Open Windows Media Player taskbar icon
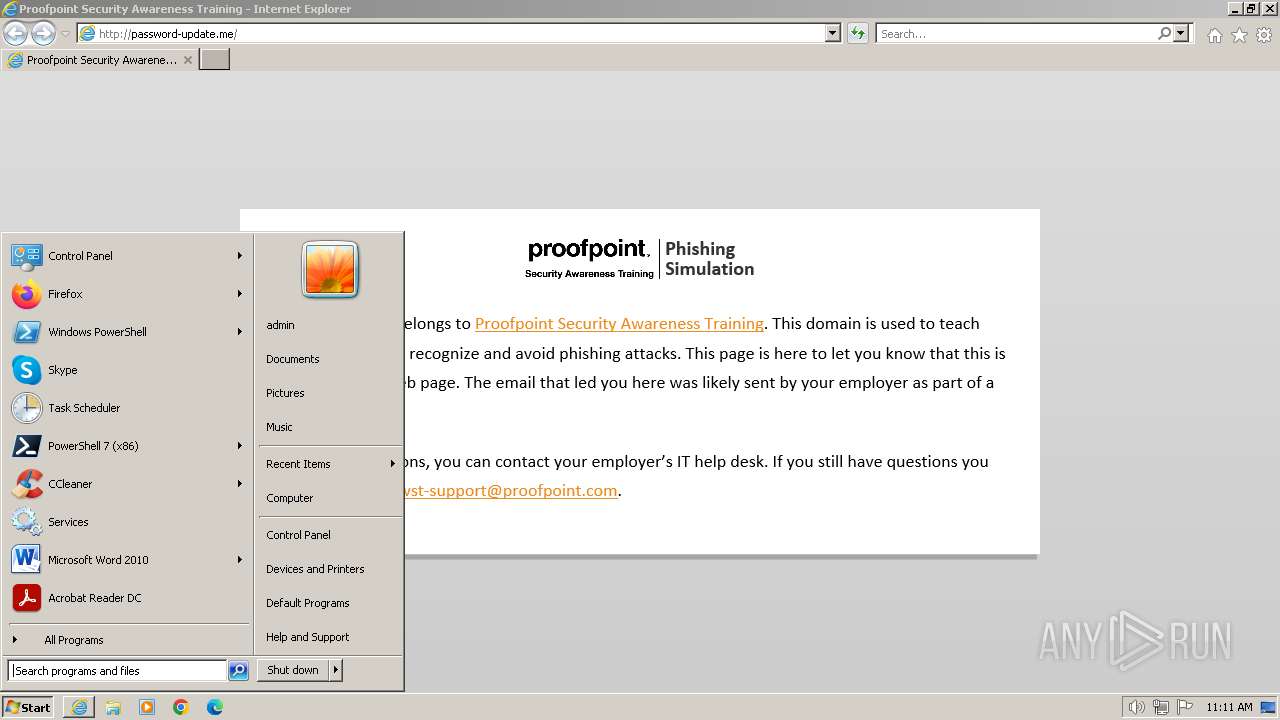Viewport: 1280px width, 720px height. tap(147, 707)
